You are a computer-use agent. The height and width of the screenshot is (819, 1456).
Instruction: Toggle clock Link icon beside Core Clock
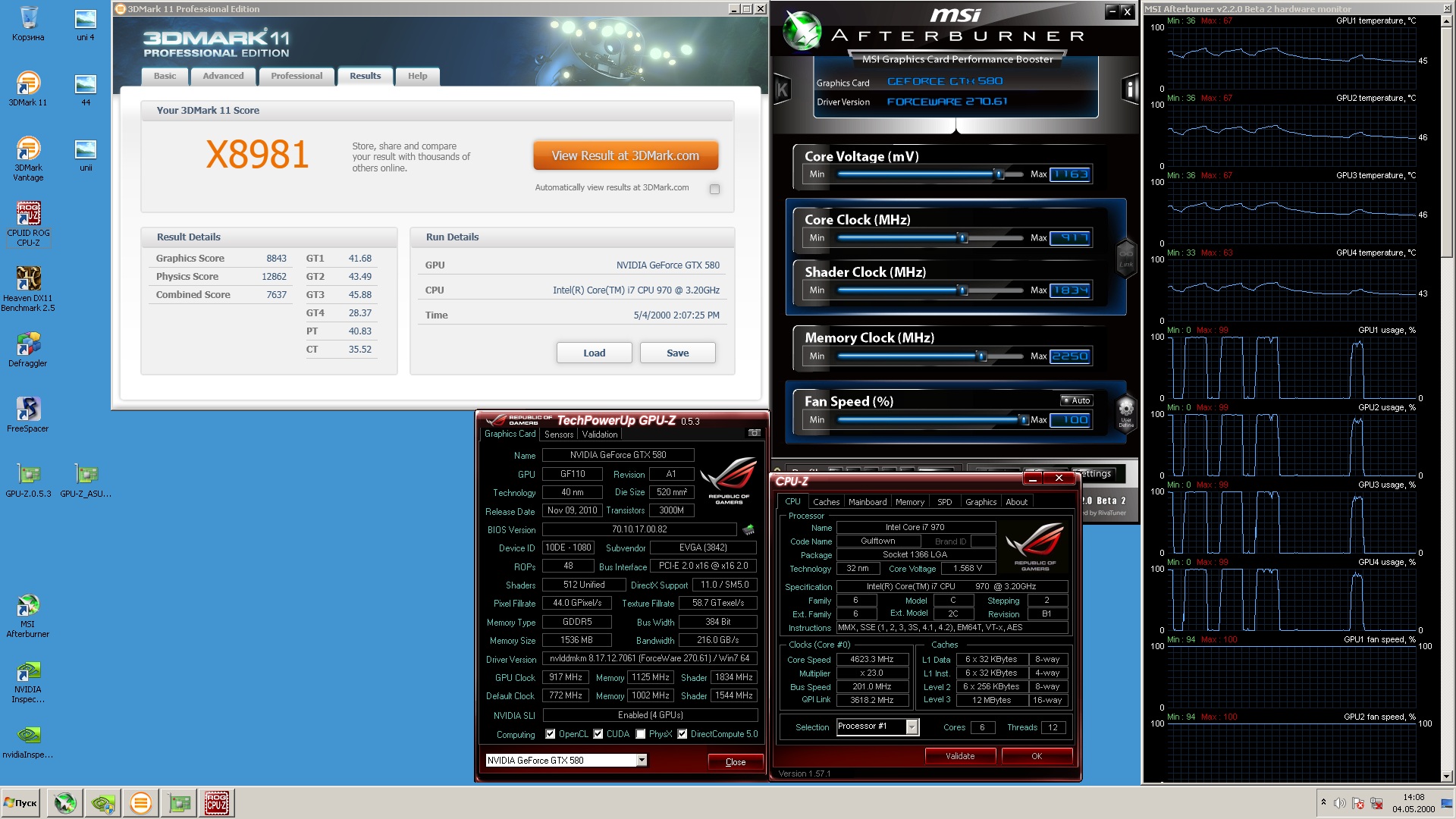click(1126, 258)
